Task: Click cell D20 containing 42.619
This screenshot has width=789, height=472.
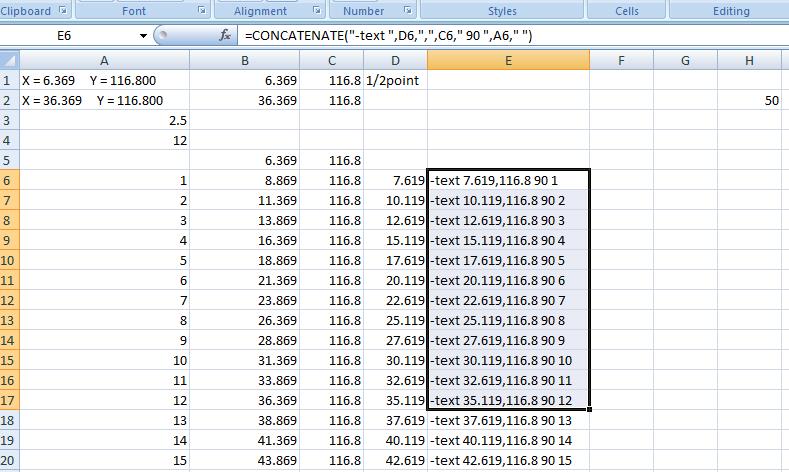Action: click(396, 460)
